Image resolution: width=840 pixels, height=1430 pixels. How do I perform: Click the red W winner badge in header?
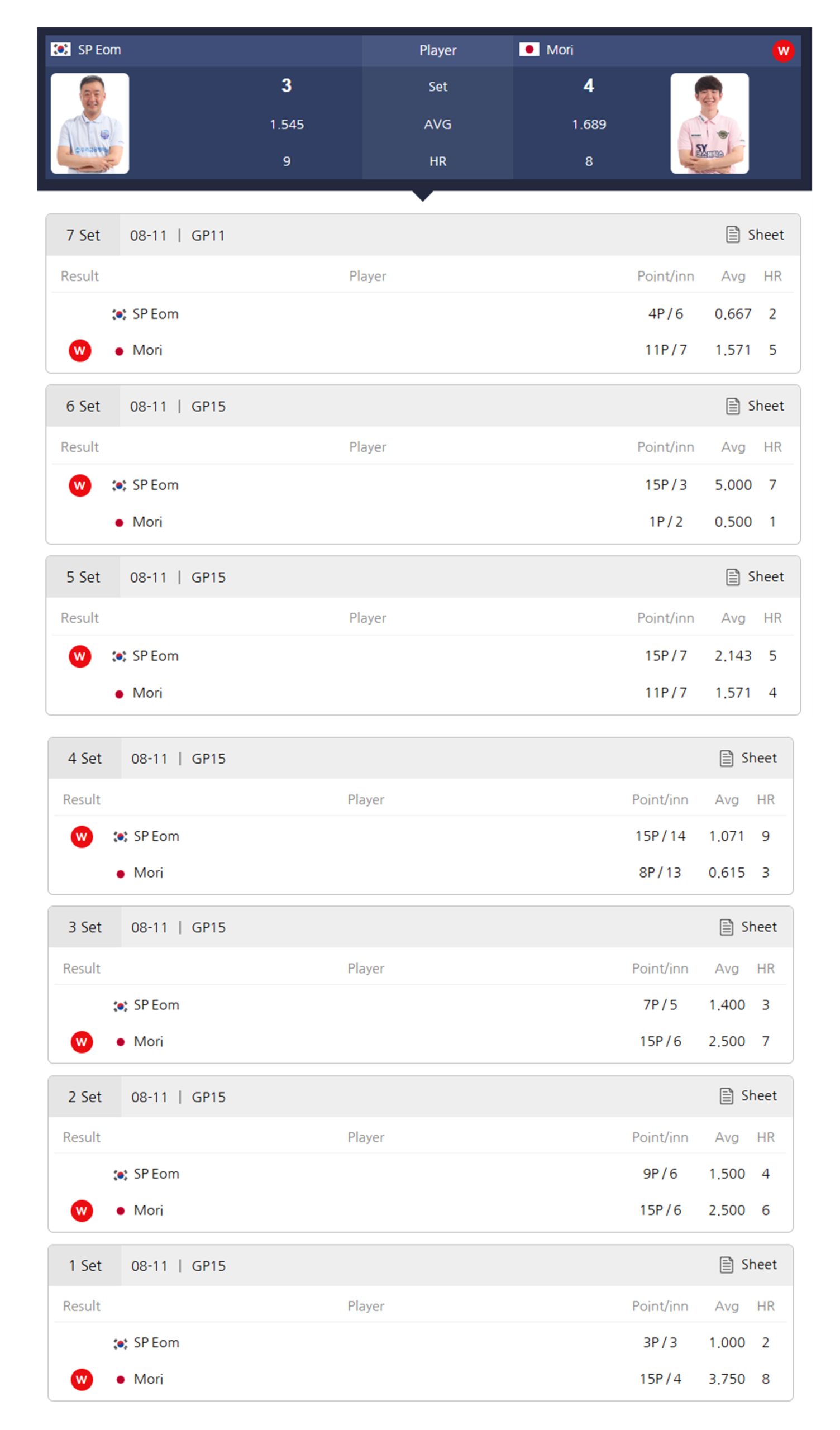coord(782,51)
